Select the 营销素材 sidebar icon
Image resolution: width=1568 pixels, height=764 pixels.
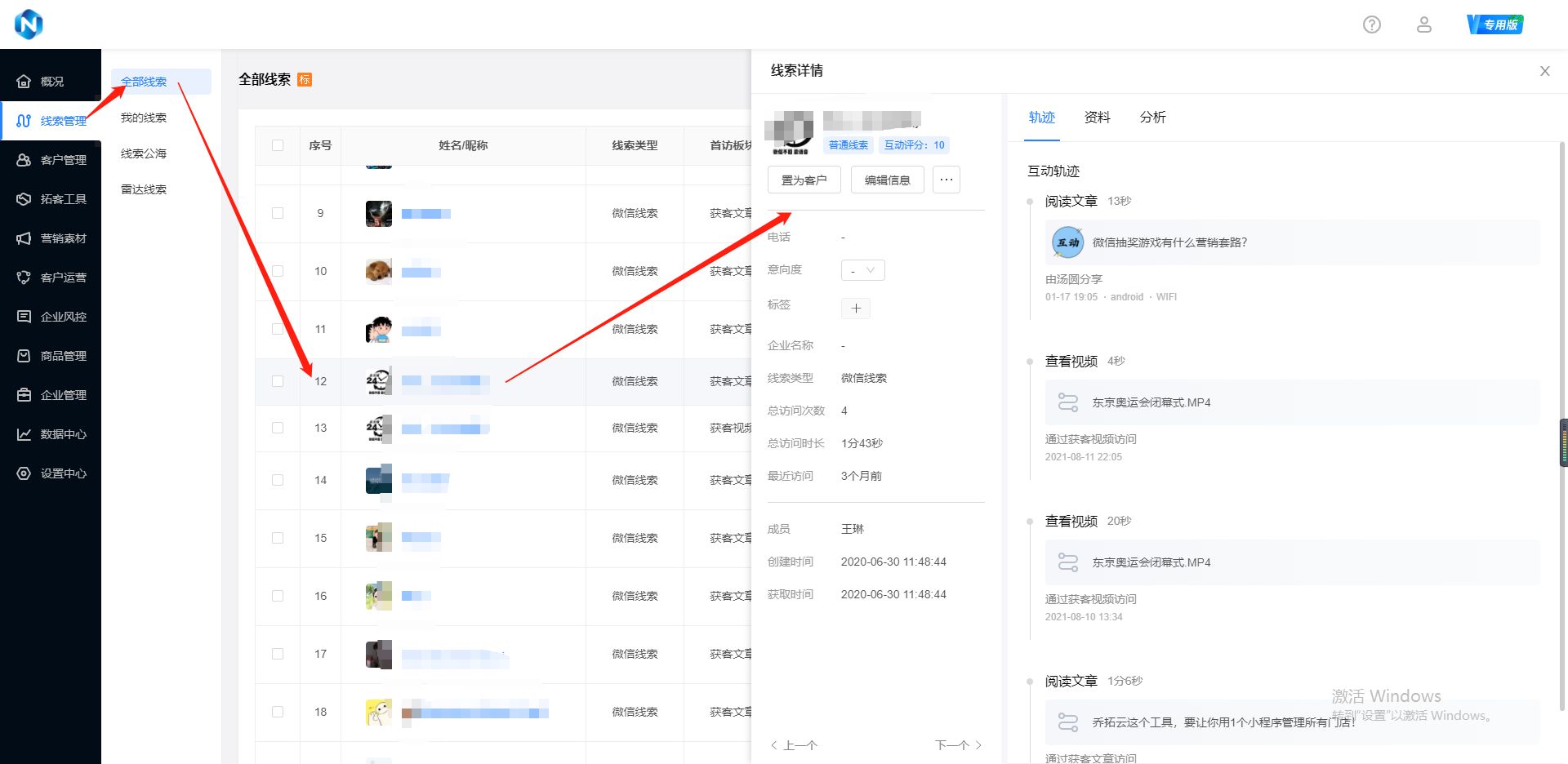point(51,238)
